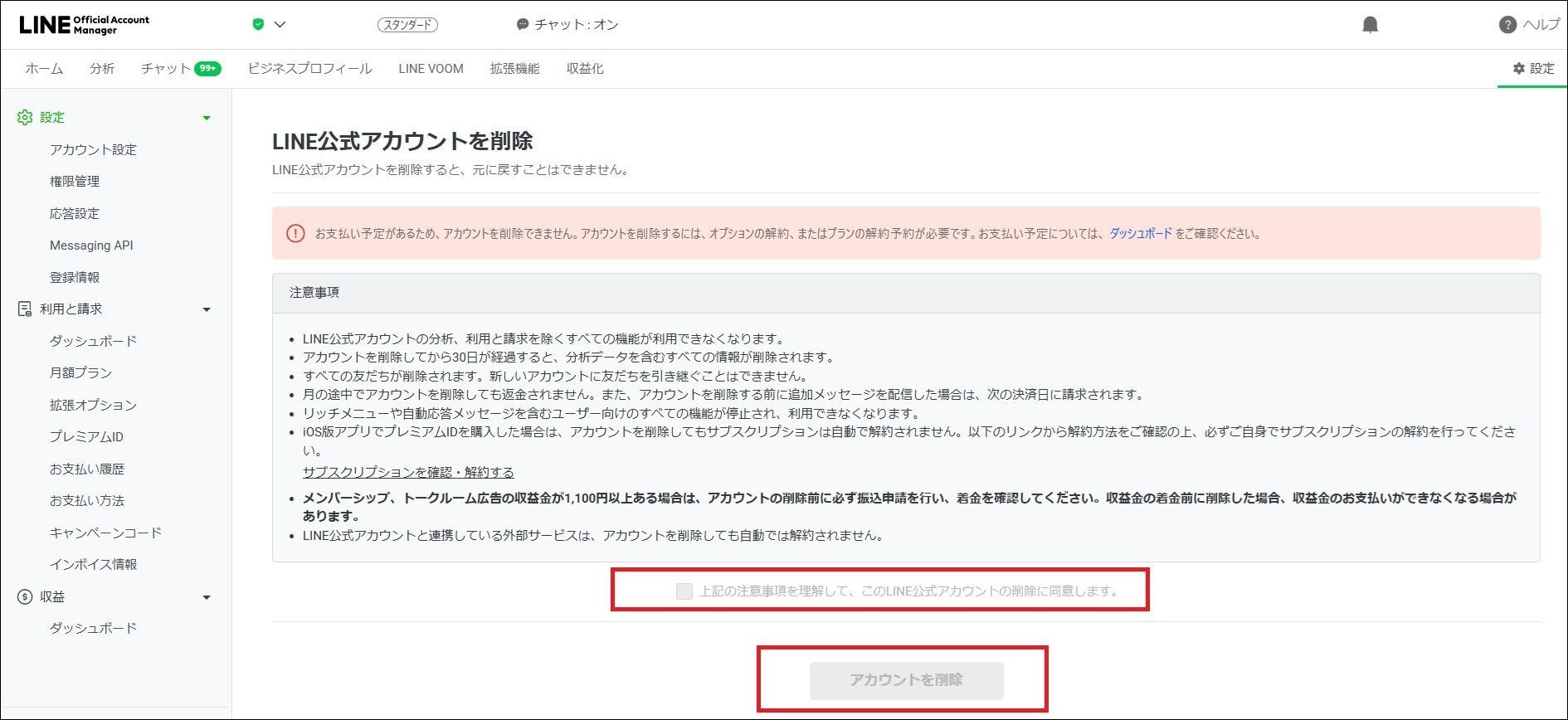
Task: Click the LINE公式アカウントを削除 heading
Action: pyautogui.click(x=402, y=141)
